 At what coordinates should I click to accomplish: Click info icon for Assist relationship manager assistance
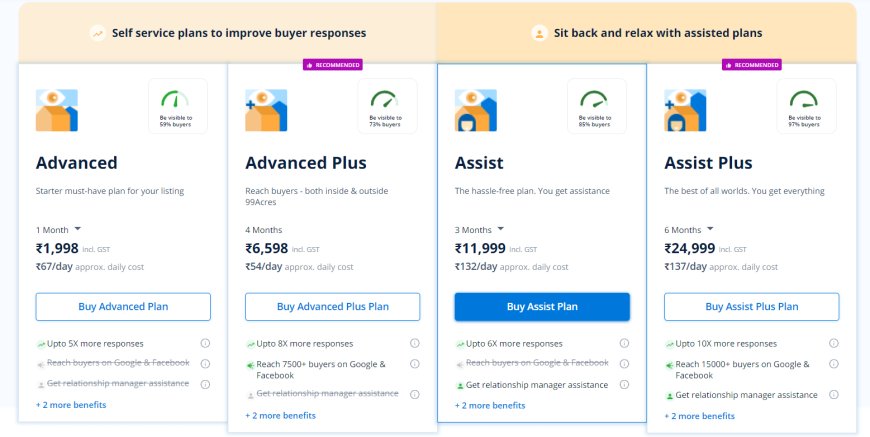[624, 384]
